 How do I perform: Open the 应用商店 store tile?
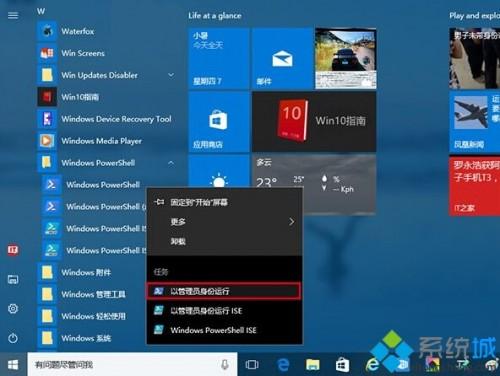pos(219,122)
